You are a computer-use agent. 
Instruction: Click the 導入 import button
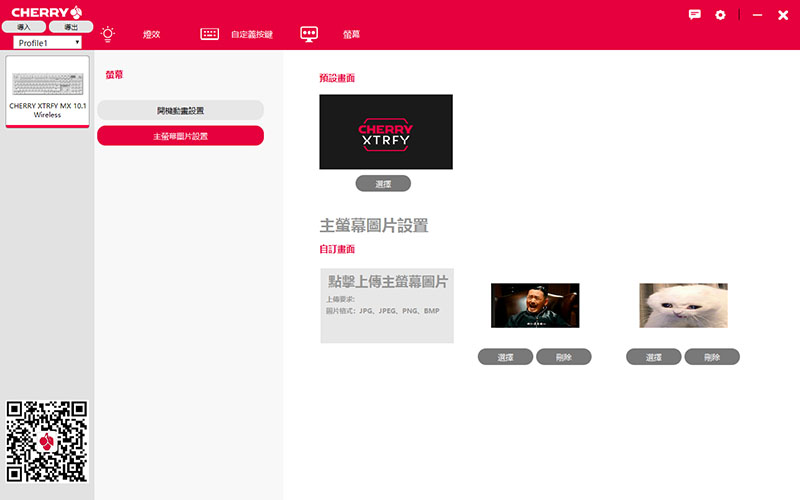tap(24, 27)
